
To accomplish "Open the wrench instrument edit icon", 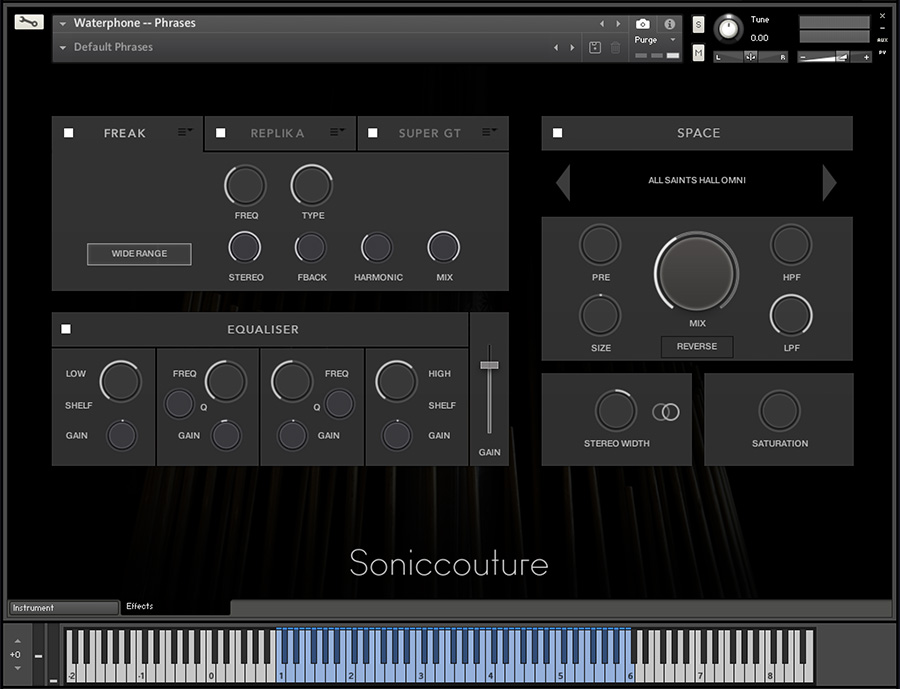I will (29, 22).
